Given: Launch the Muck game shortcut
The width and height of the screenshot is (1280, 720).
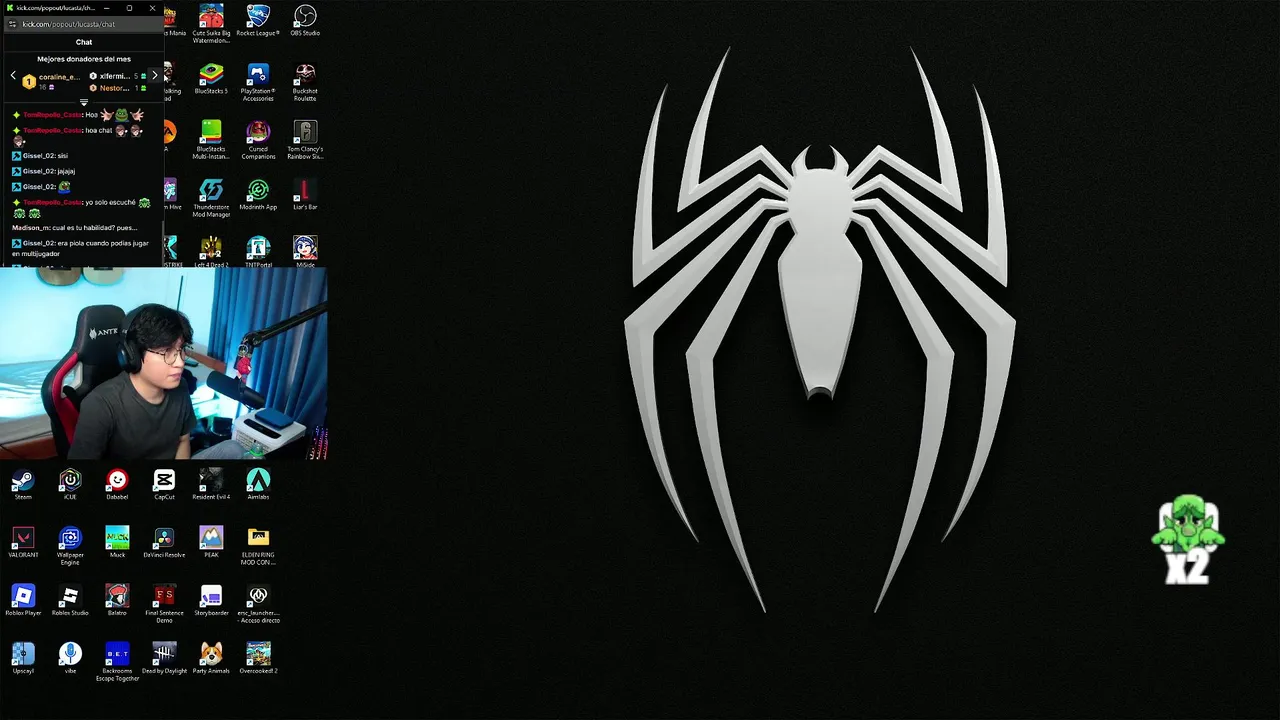Looking at the screenshot, I should point(117,543).
